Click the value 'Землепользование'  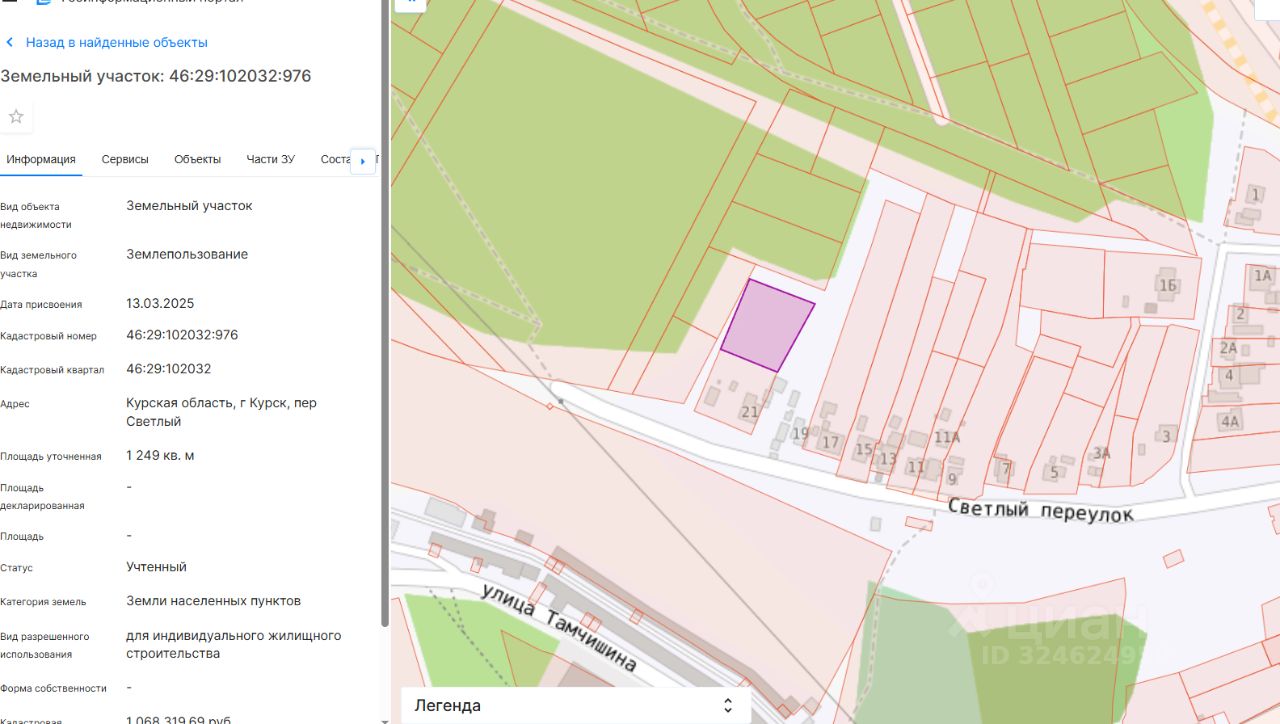point(187,254)
